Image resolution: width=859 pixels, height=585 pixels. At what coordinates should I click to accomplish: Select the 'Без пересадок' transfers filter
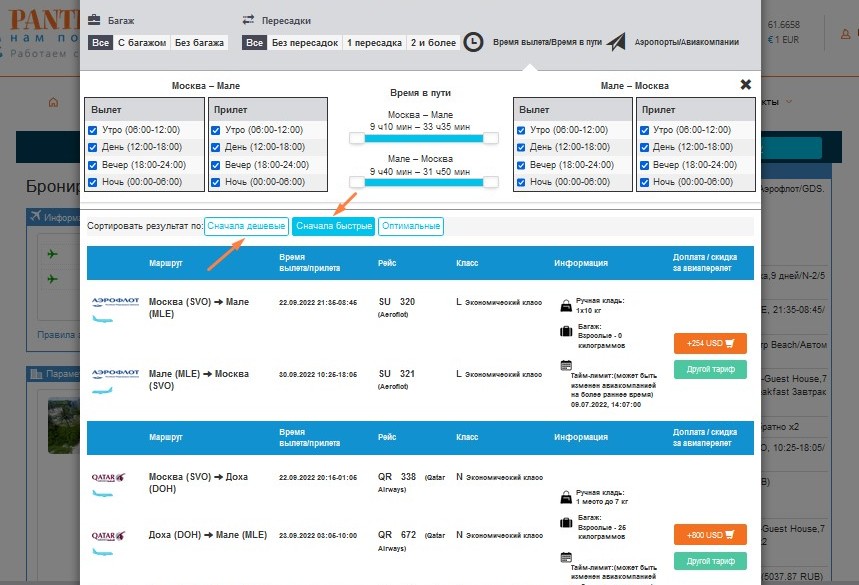click(x=293, y=43)
